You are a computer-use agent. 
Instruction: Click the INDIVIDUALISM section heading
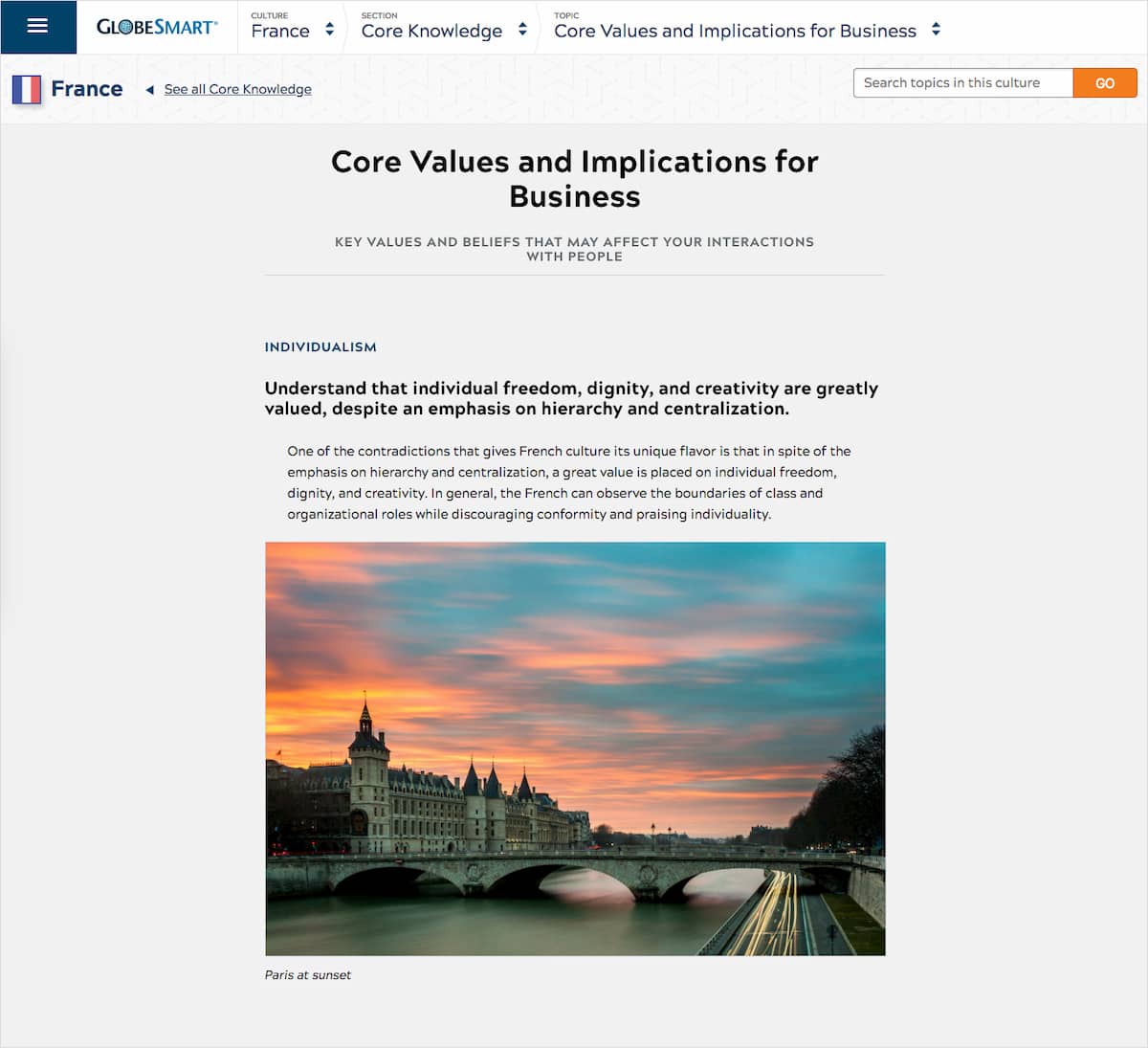click(320, 346)
